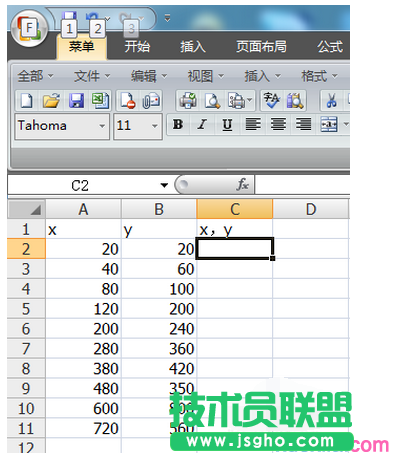Open the research binoculars icon
This screenshot has height=457, width=397.
coord(295,100)
